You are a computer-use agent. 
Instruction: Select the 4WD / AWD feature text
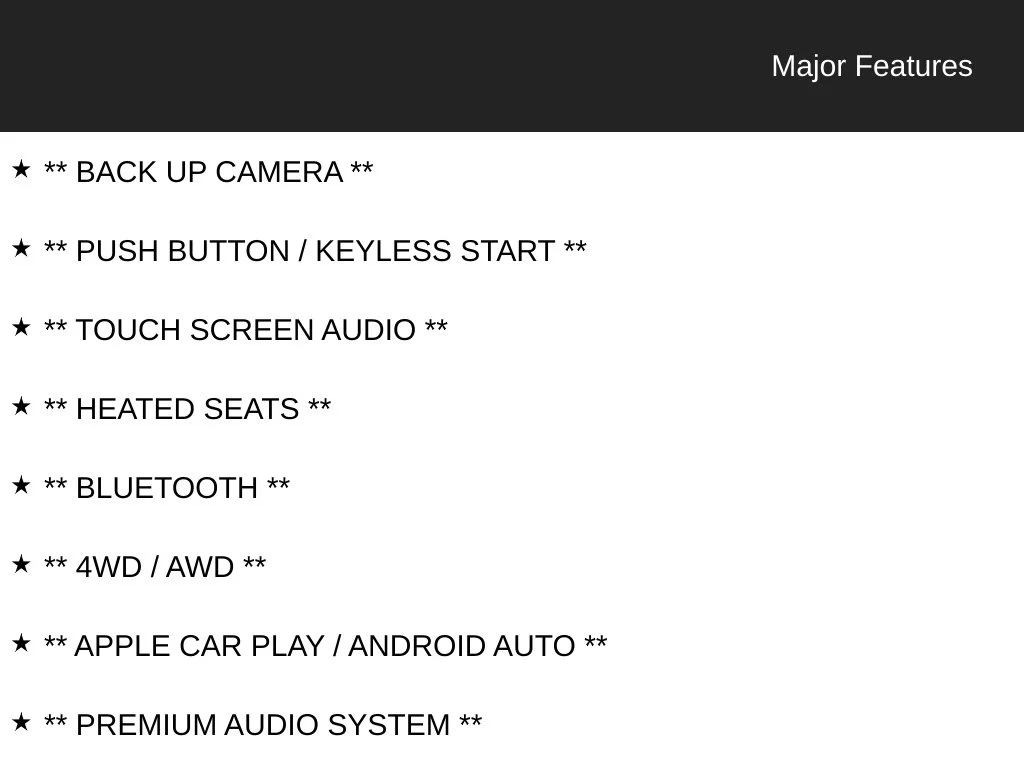tap(155, 568)
